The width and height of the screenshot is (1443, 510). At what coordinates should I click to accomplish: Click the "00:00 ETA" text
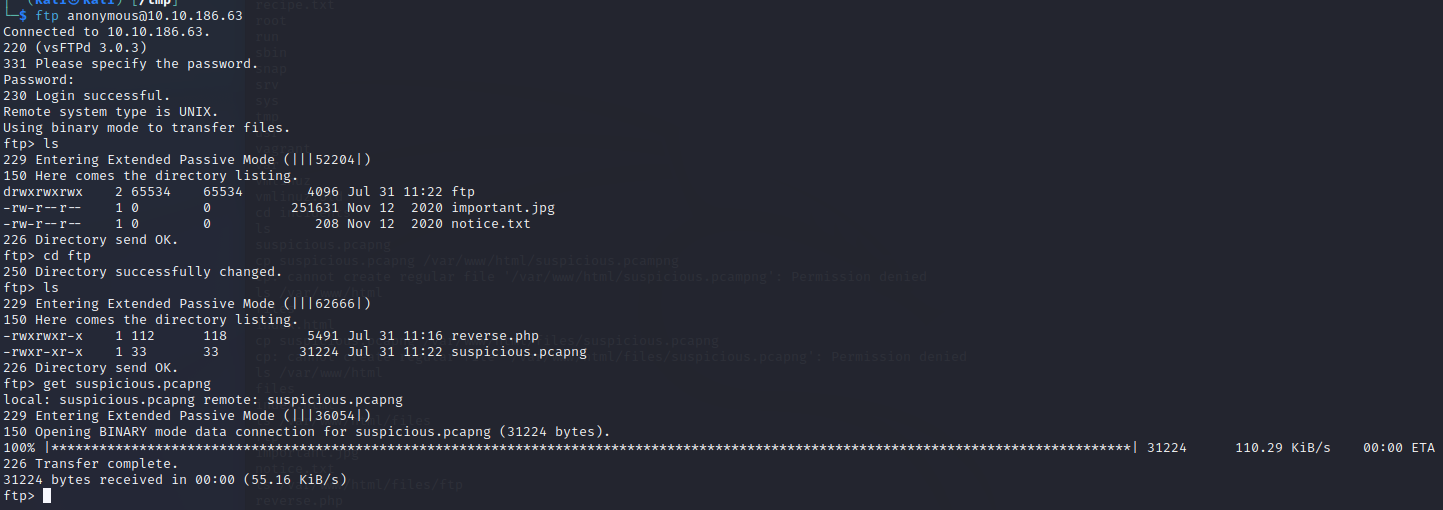point(1398,448)
